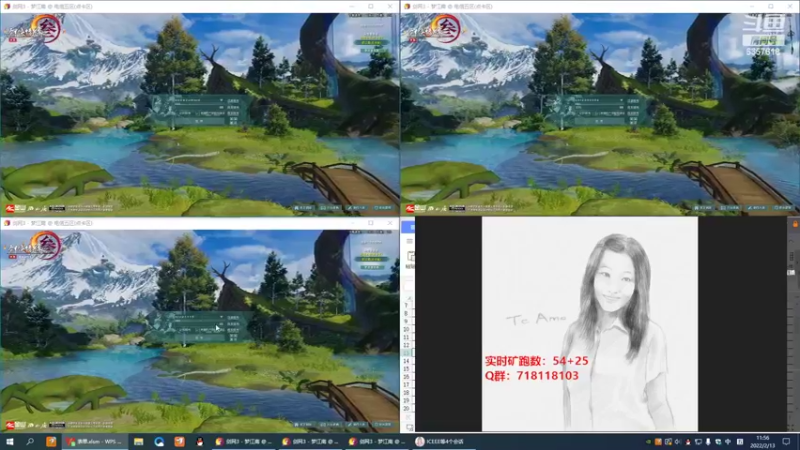Viewport: 800px width, 450px height.
Task: Open the File Explorer taskbar icon
Action: [138, 441]
